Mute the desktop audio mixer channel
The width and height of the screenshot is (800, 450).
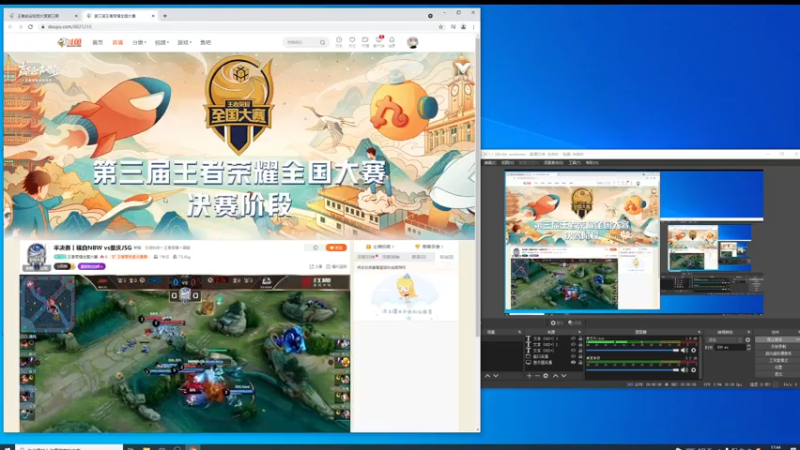coord(684,370)
